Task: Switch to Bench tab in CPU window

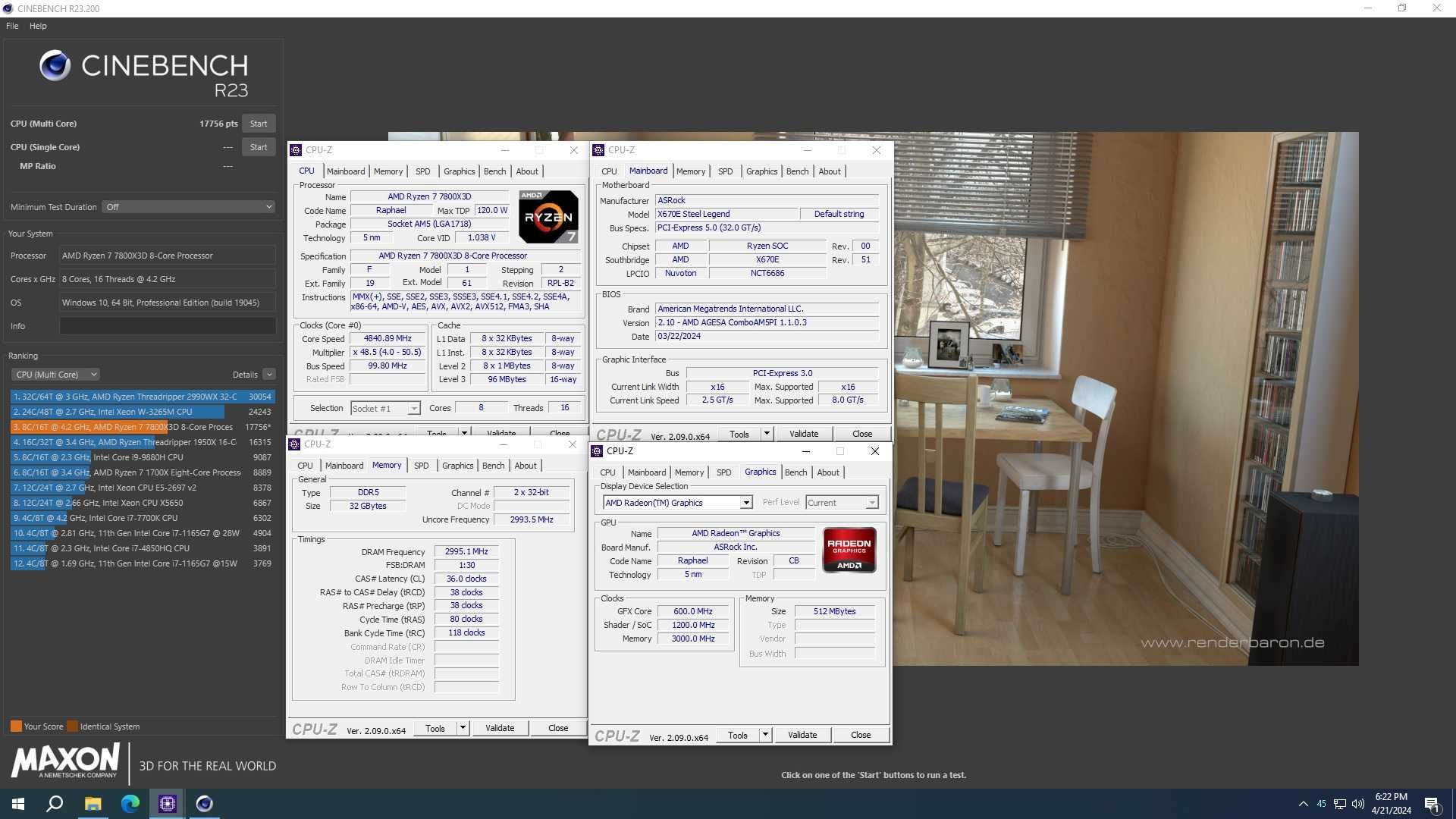Action: [x=494, y=171]
